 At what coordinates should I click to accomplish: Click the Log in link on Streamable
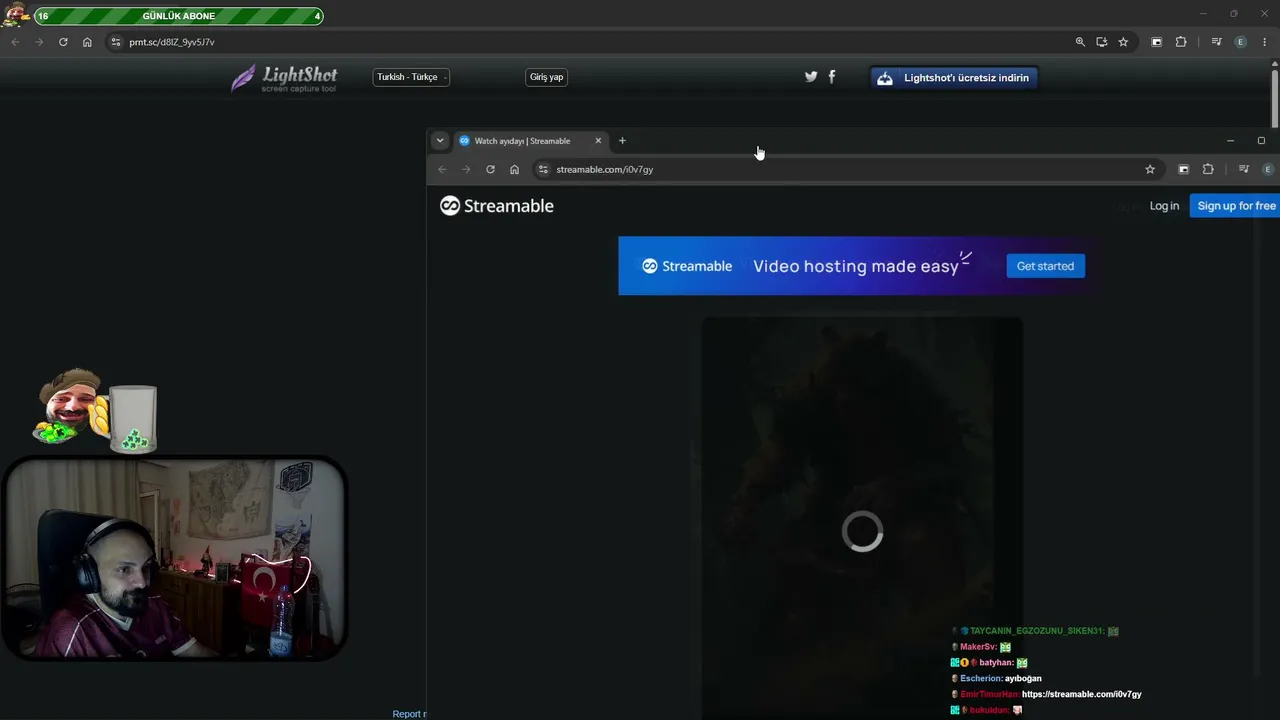[x=1164, y=206]
